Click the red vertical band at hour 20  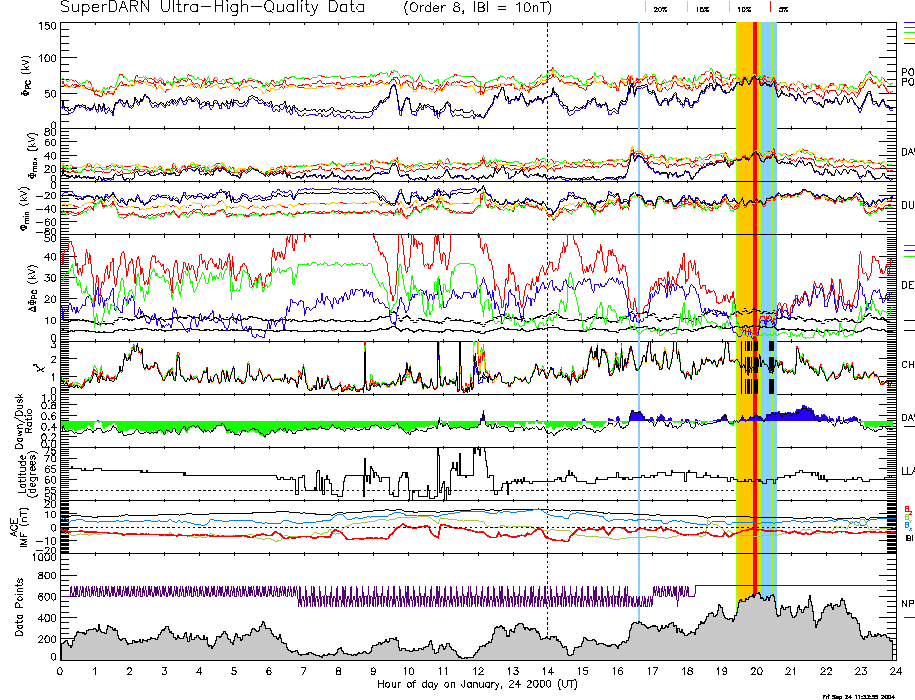pyautogui.click(x=755, y=309)
